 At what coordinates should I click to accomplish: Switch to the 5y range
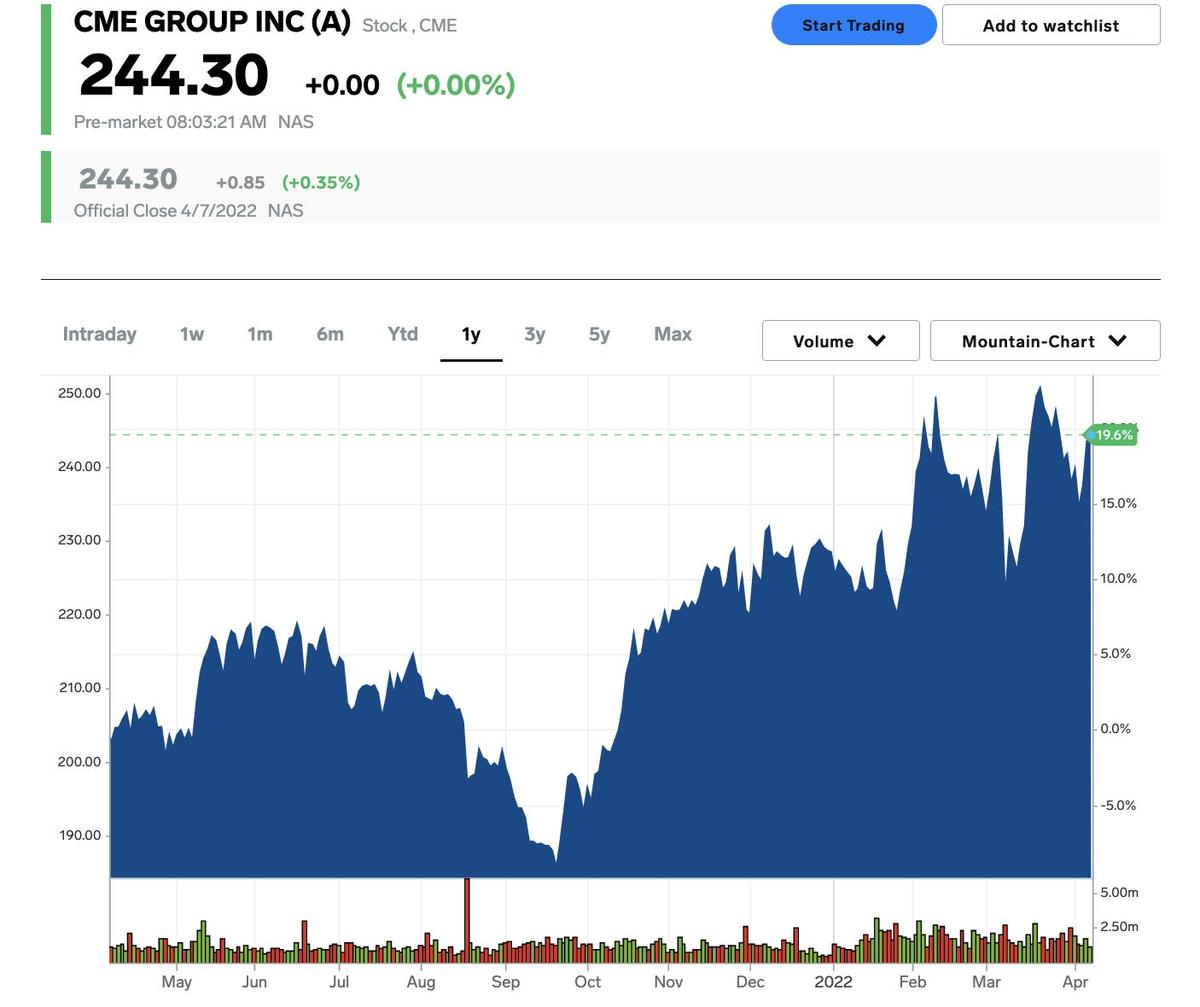(598, 334)
